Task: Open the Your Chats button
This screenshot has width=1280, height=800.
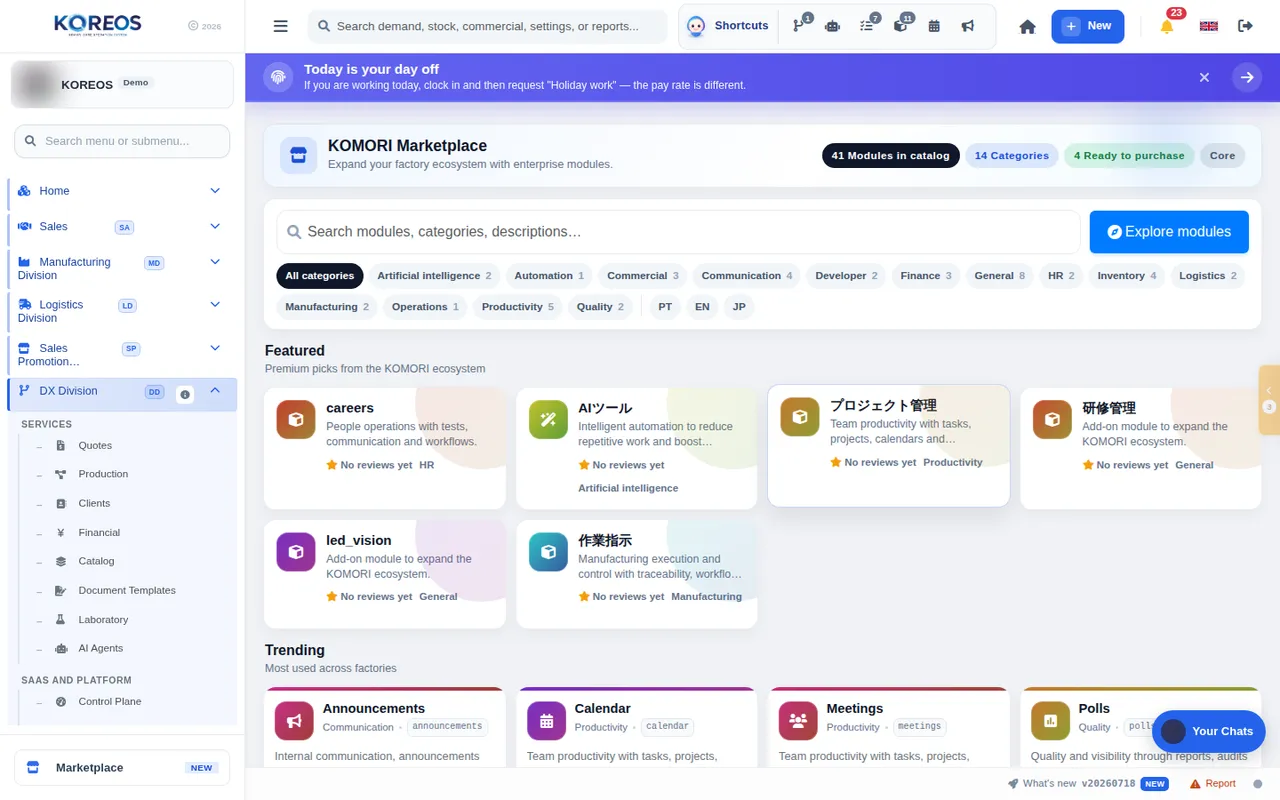Action: tap(1209, 732)
